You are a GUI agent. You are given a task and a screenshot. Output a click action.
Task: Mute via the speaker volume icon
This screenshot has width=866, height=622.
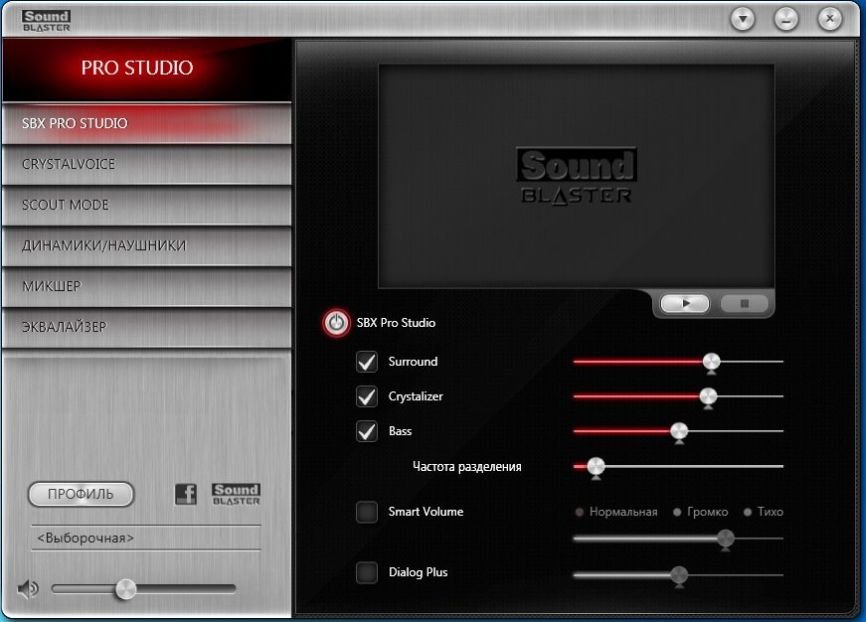[x=28, y=589]
